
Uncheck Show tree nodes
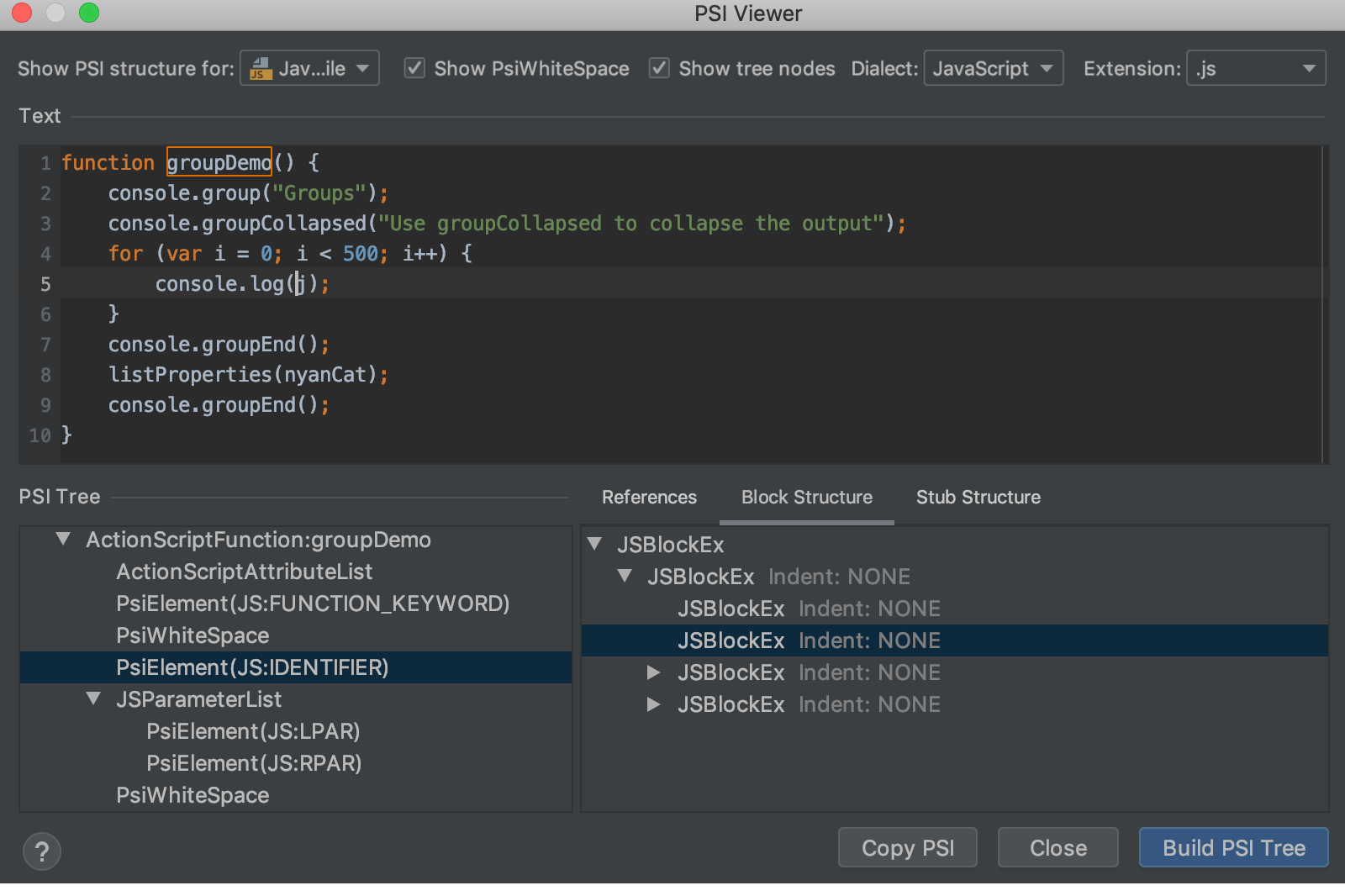[x=659, y=68]
